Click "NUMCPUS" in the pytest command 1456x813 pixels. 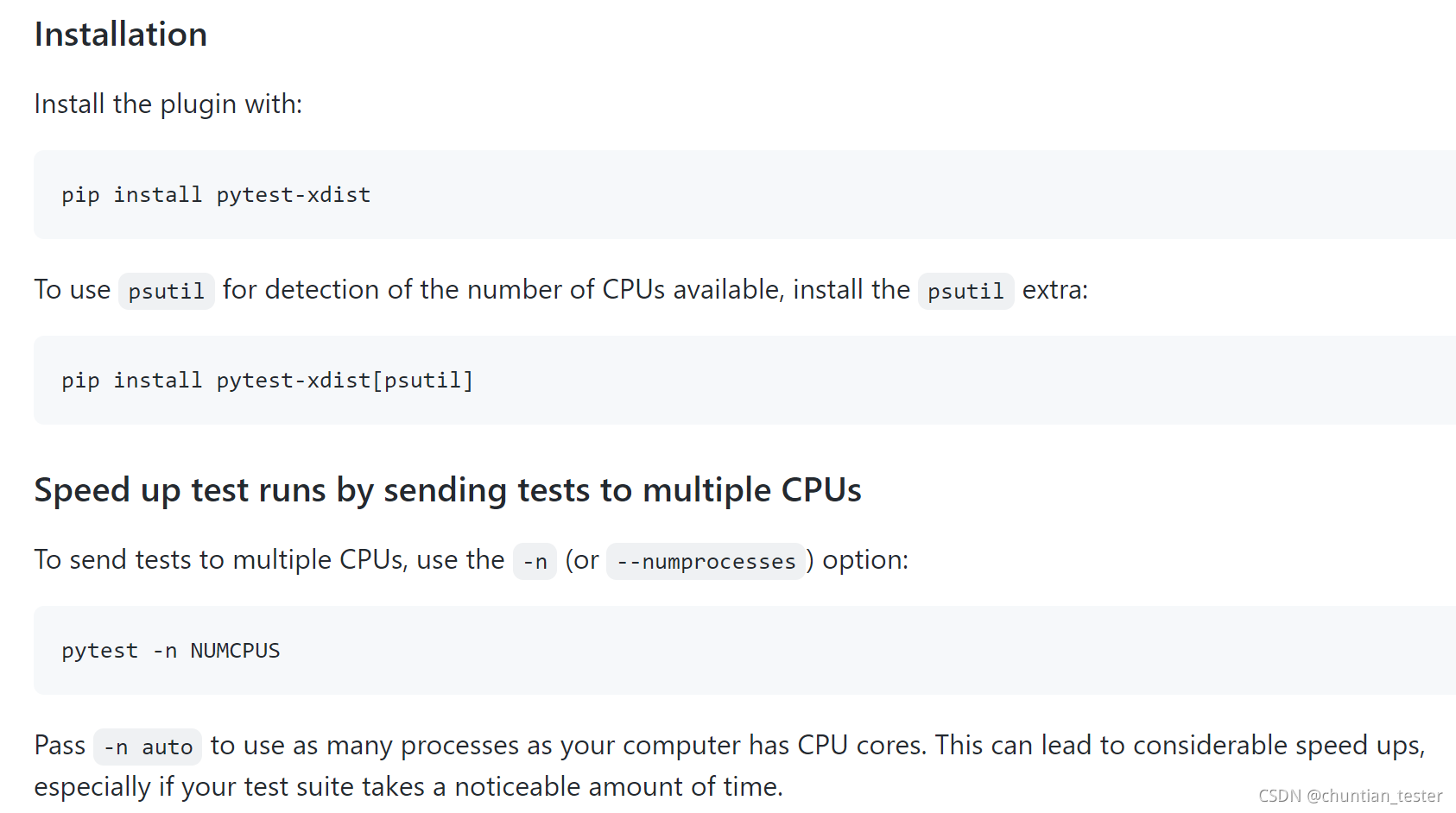235,651
